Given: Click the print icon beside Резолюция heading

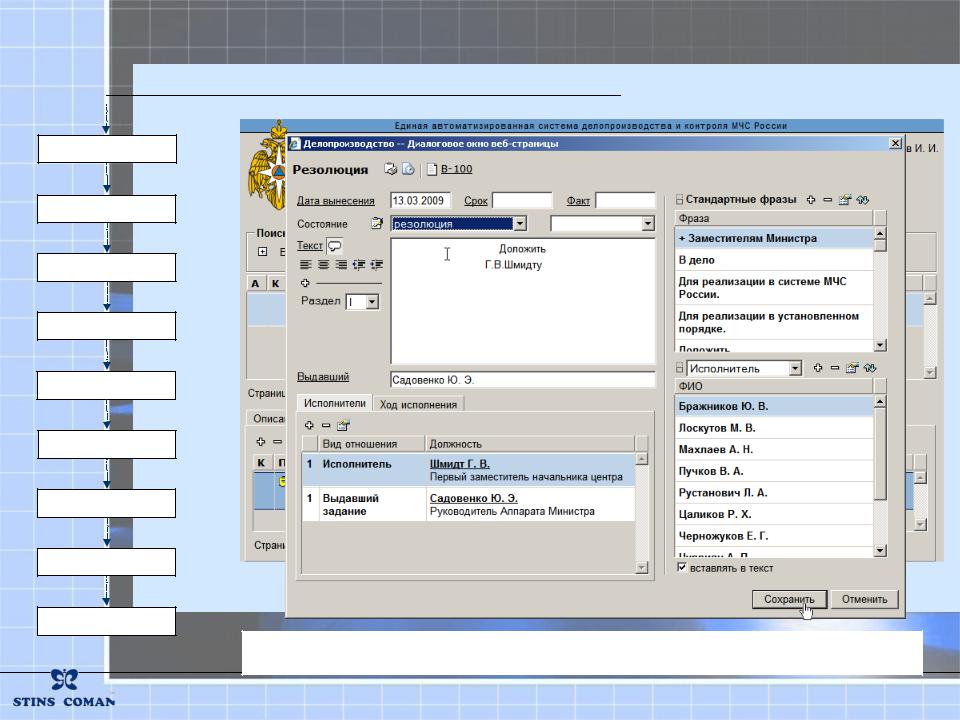Looking at the screenshot, I should click(390, 169).
